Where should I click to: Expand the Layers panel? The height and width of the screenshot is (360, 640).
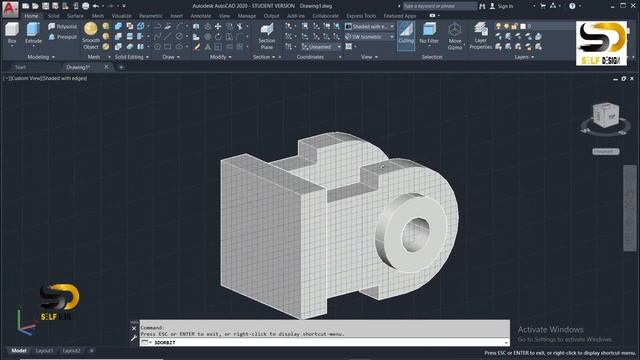click(x=524, y=57)
